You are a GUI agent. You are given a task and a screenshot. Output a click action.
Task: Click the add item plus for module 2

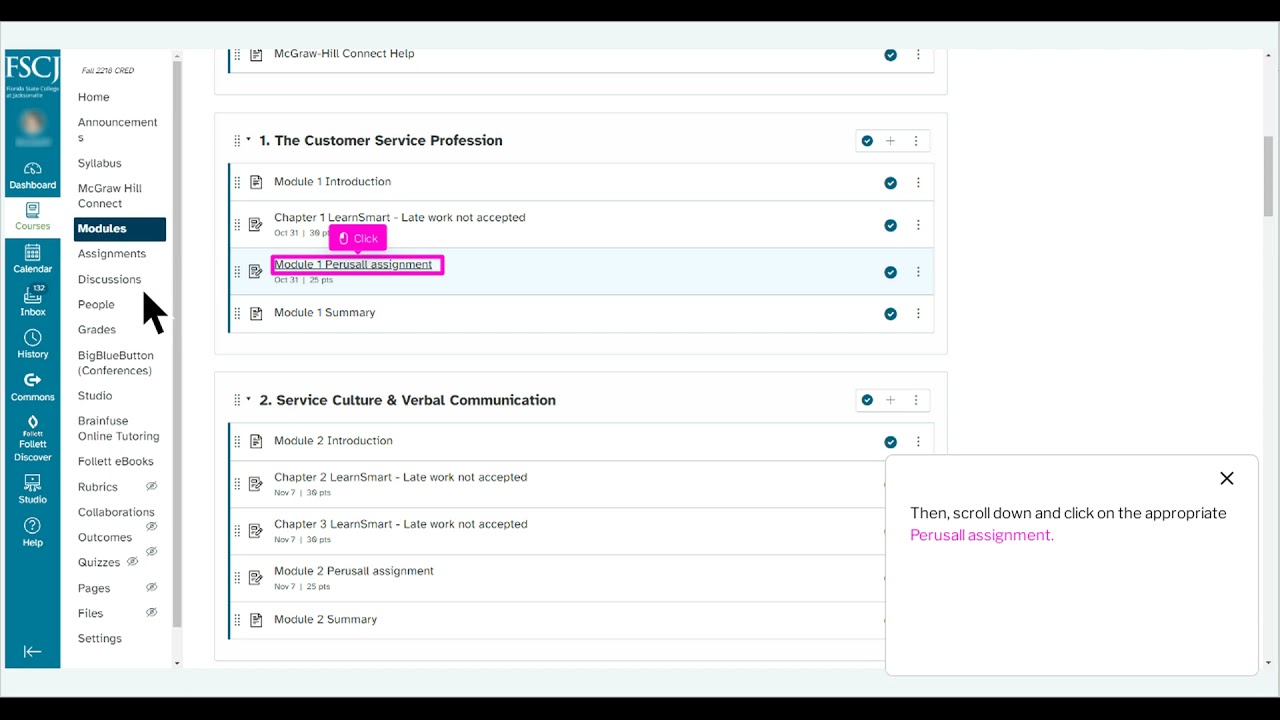pyautogui.click(x=890, y=400)
